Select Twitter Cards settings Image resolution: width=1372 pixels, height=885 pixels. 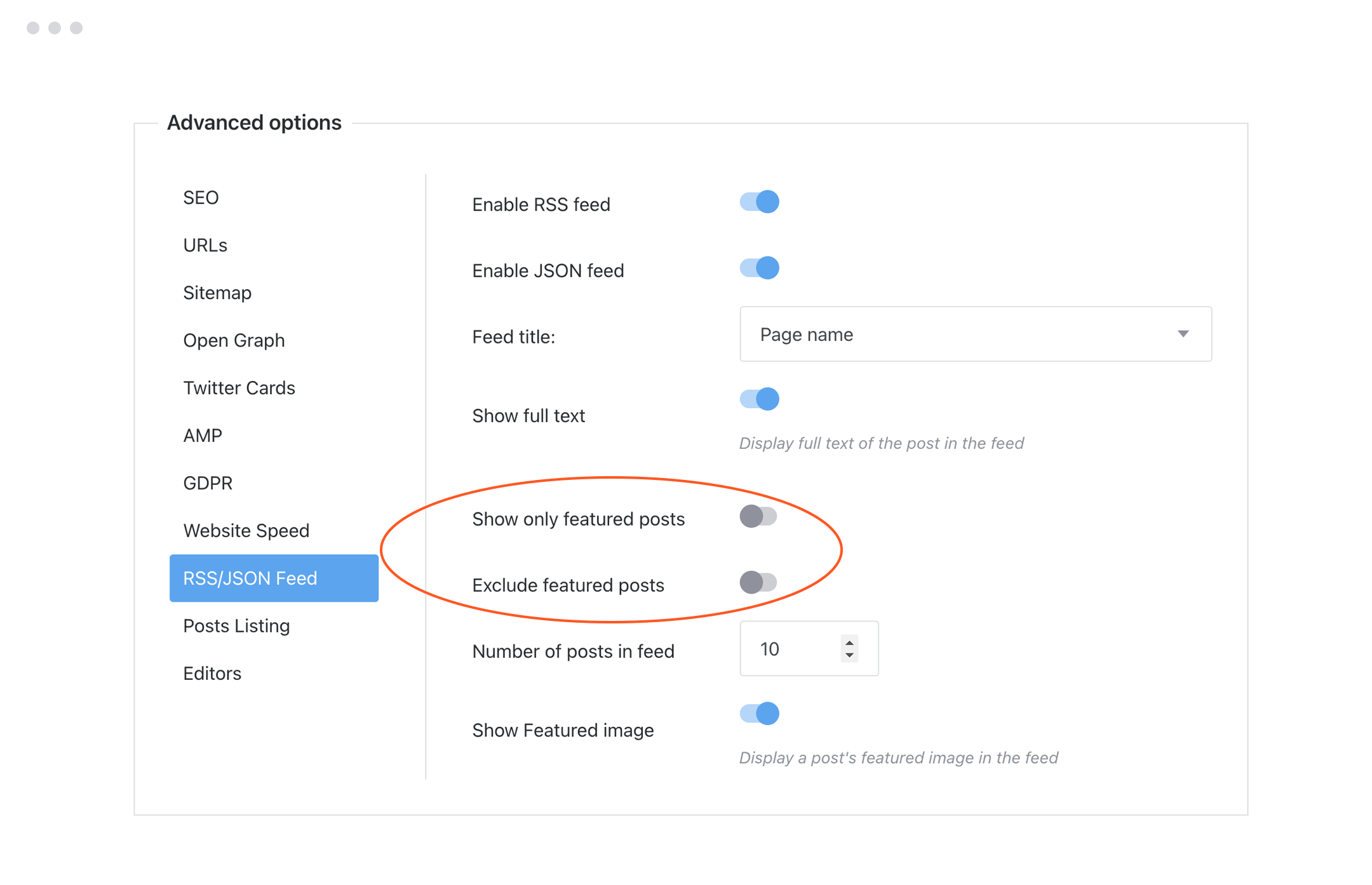coord(239,388)
